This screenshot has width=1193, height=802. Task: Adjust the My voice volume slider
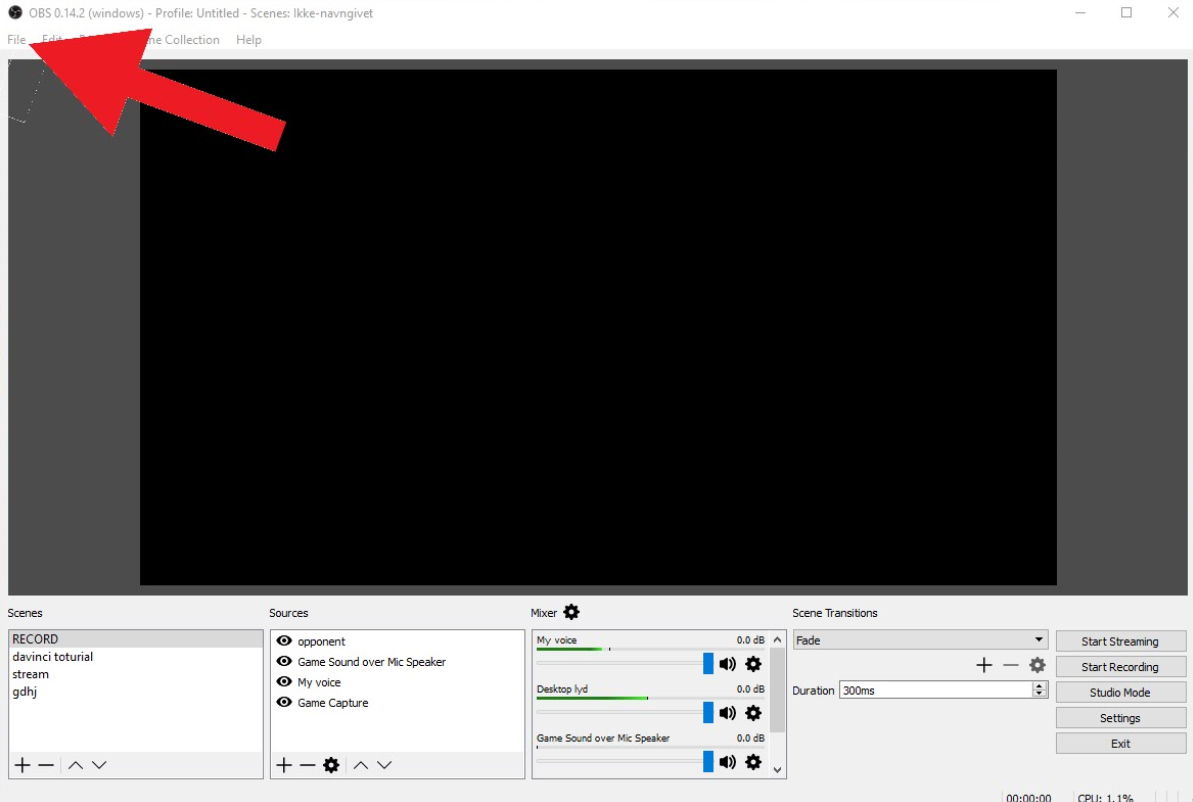coord(708,664)
